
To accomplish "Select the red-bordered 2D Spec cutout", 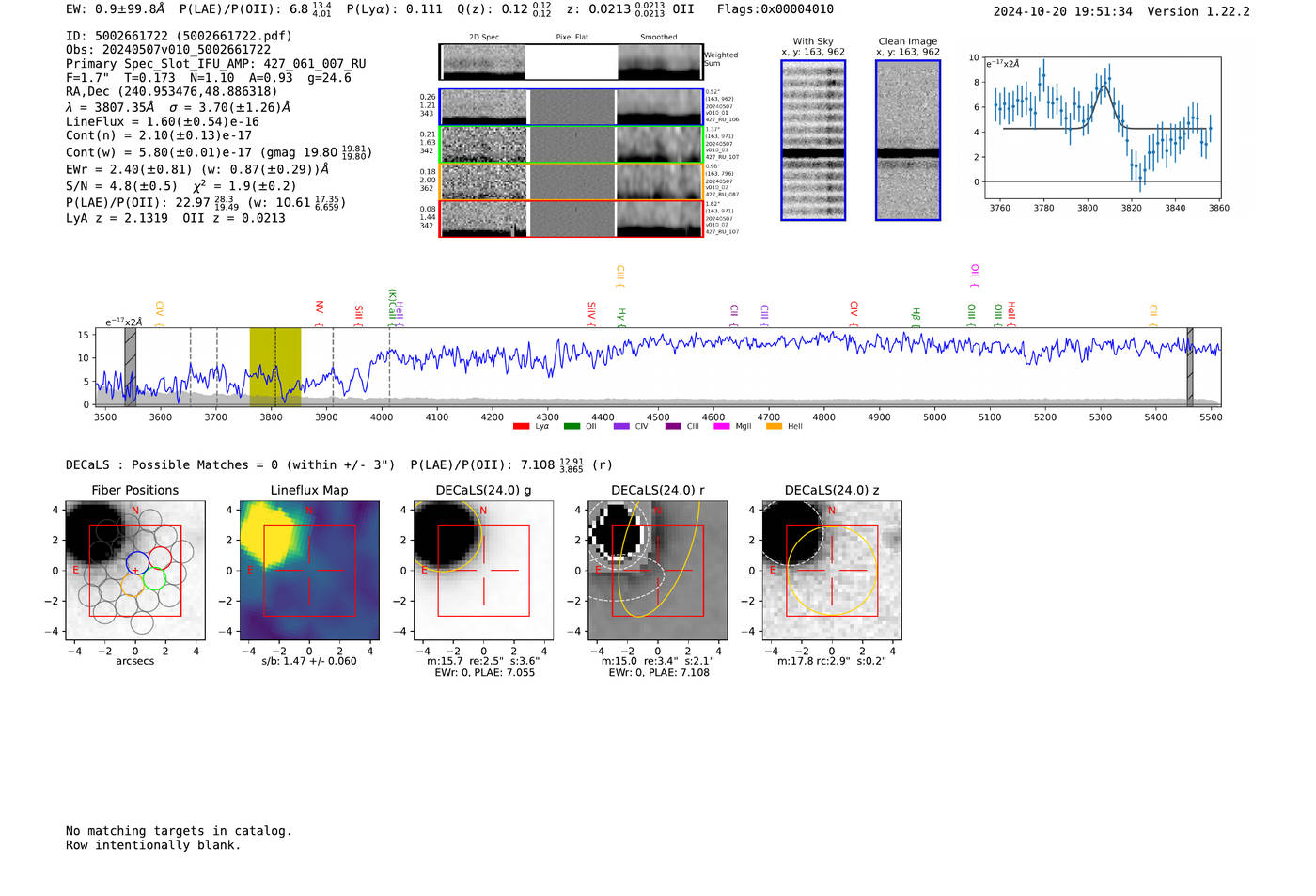I will (482, 219).
